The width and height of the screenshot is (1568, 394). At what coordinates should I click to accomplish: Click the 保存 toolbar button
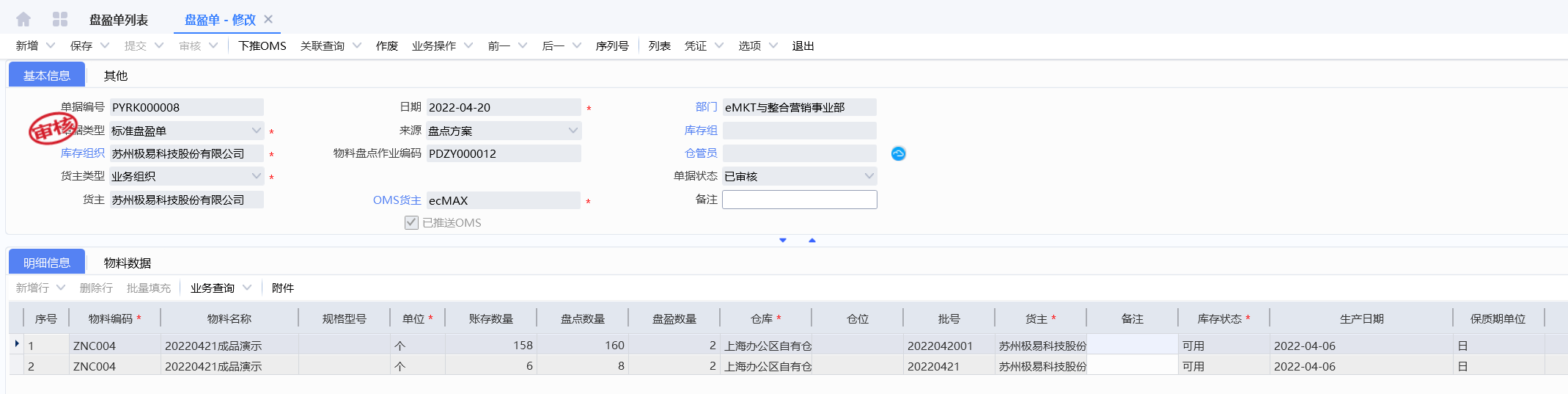tap(81, 45)
